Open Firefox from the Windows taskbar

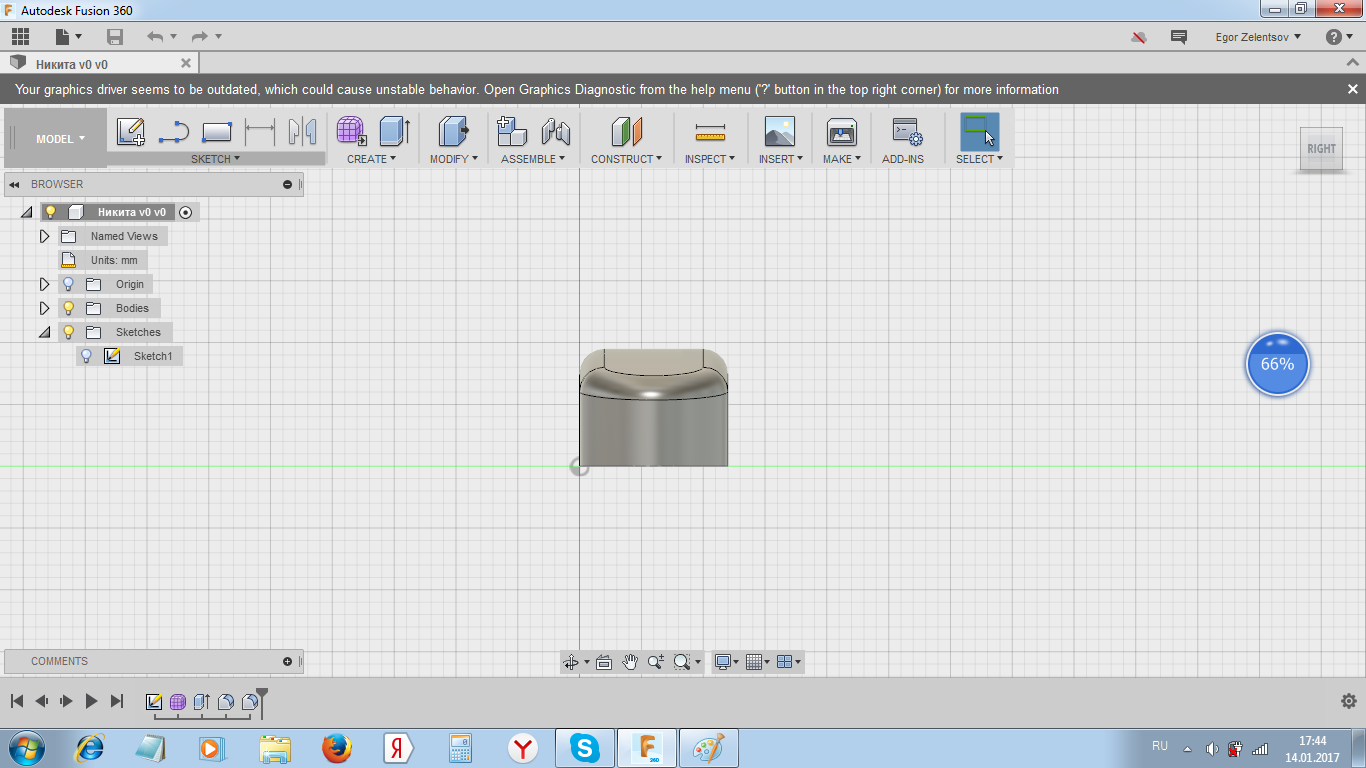click(x=337, y=748)
